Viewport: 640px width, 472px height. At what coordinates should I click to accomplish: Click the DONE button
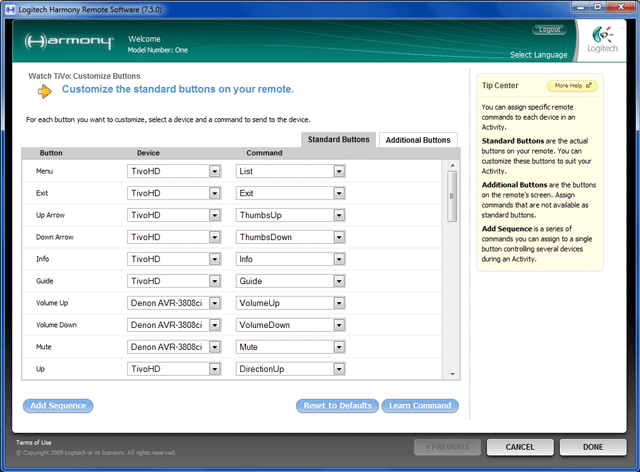[593, 447]
